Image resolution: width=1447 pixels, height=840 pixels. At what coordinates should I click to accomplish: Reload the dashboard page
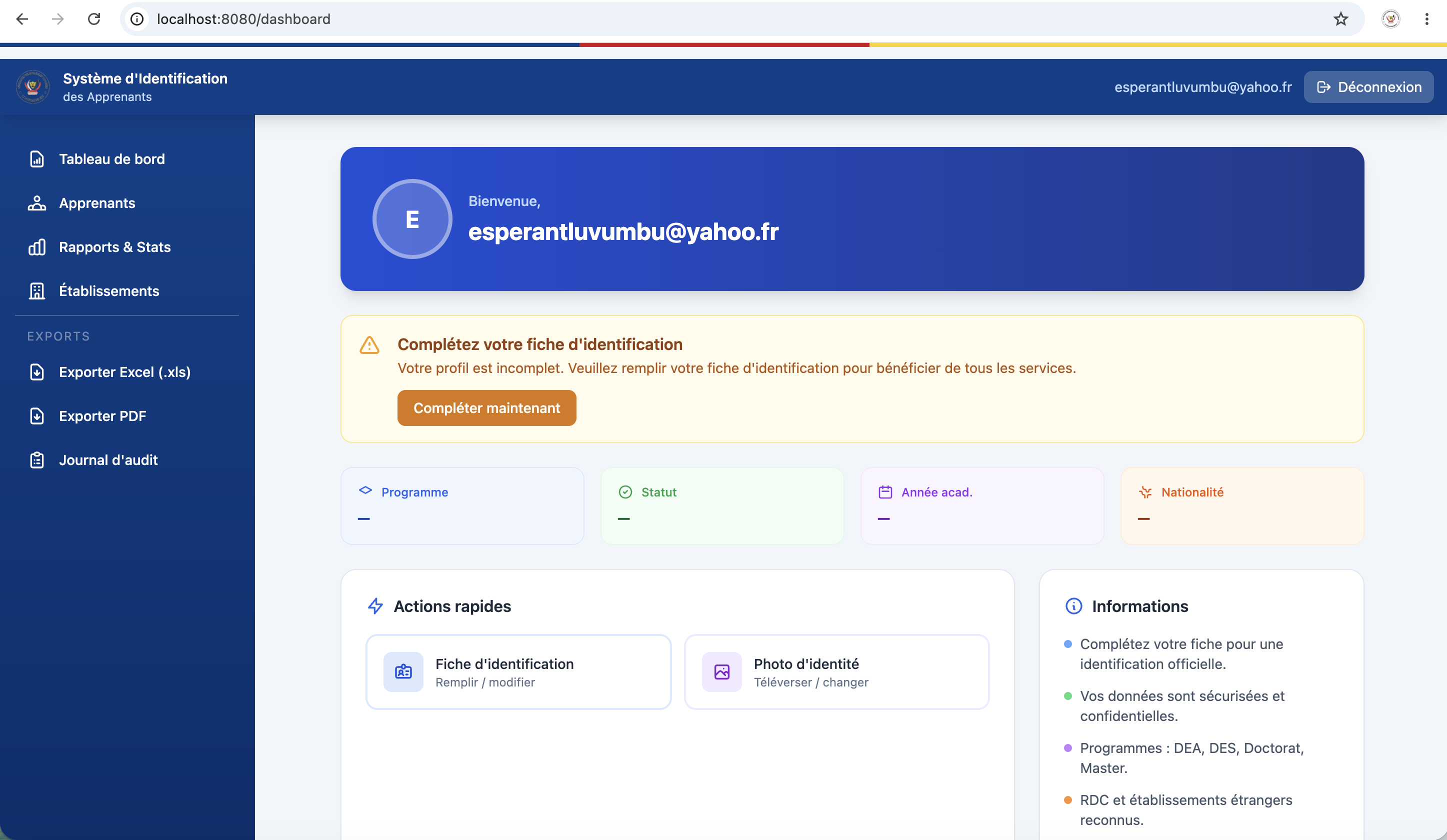94,19
